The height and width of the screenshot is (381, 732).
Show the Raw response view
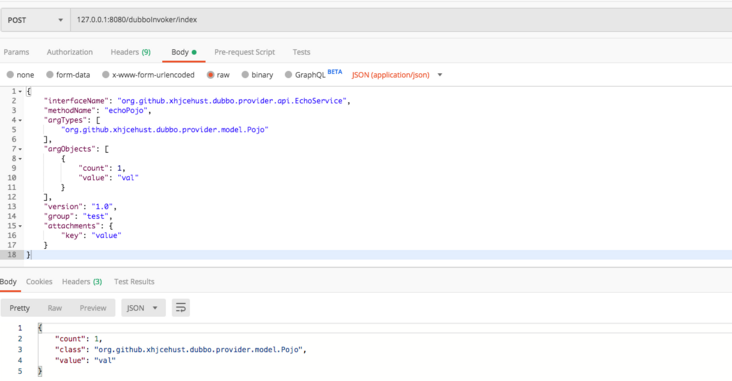[55, 308]
